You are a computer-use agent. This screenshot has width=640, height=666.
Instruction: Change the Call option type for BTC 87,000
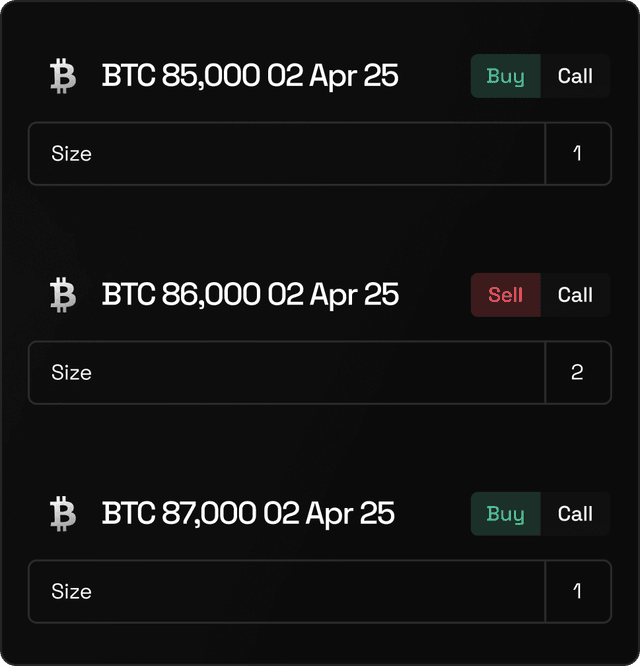coord(575,514)
